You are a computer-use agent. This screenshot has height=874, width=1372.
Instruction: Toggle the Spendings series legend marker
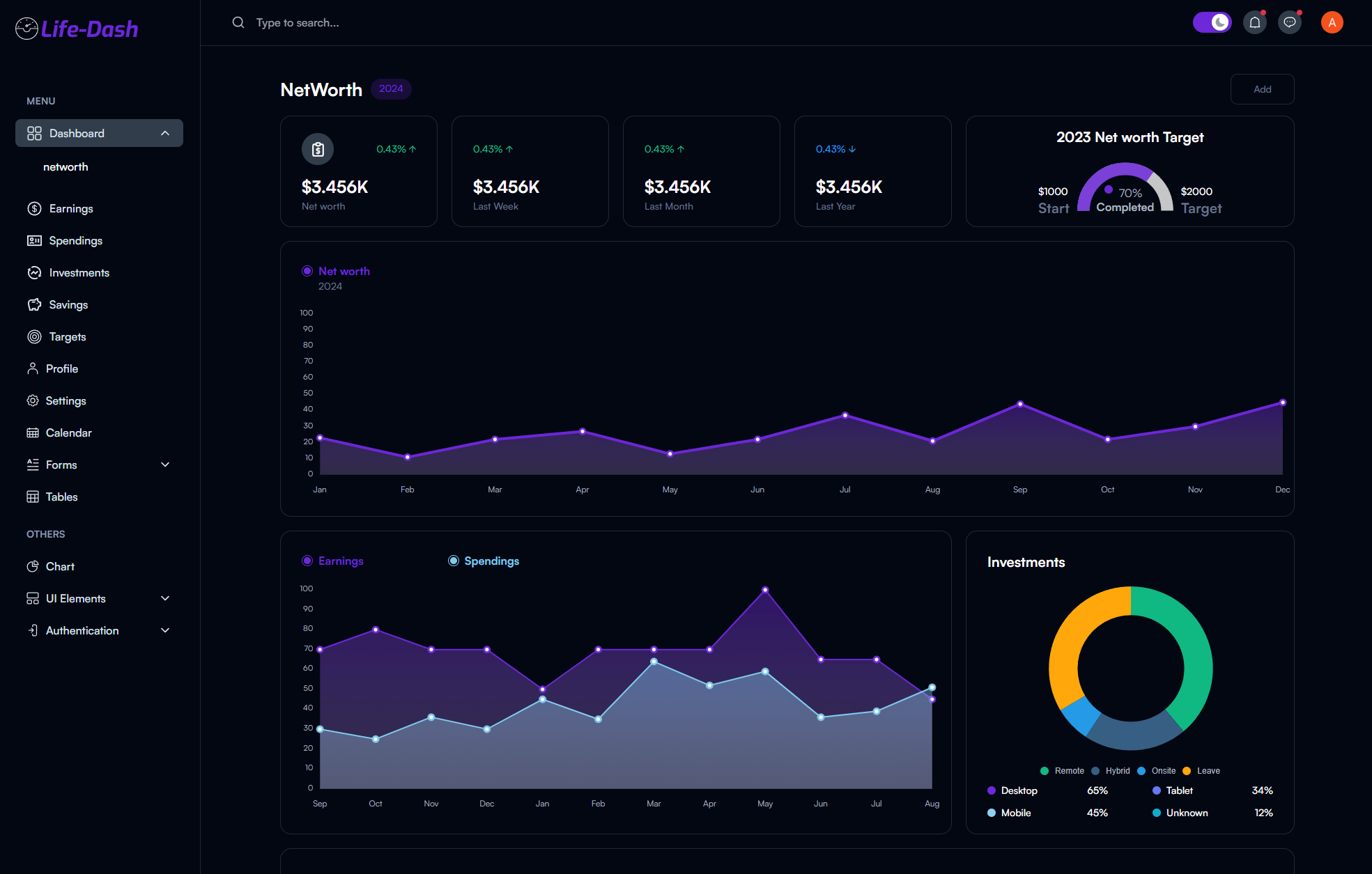click(x=454, y=561)
